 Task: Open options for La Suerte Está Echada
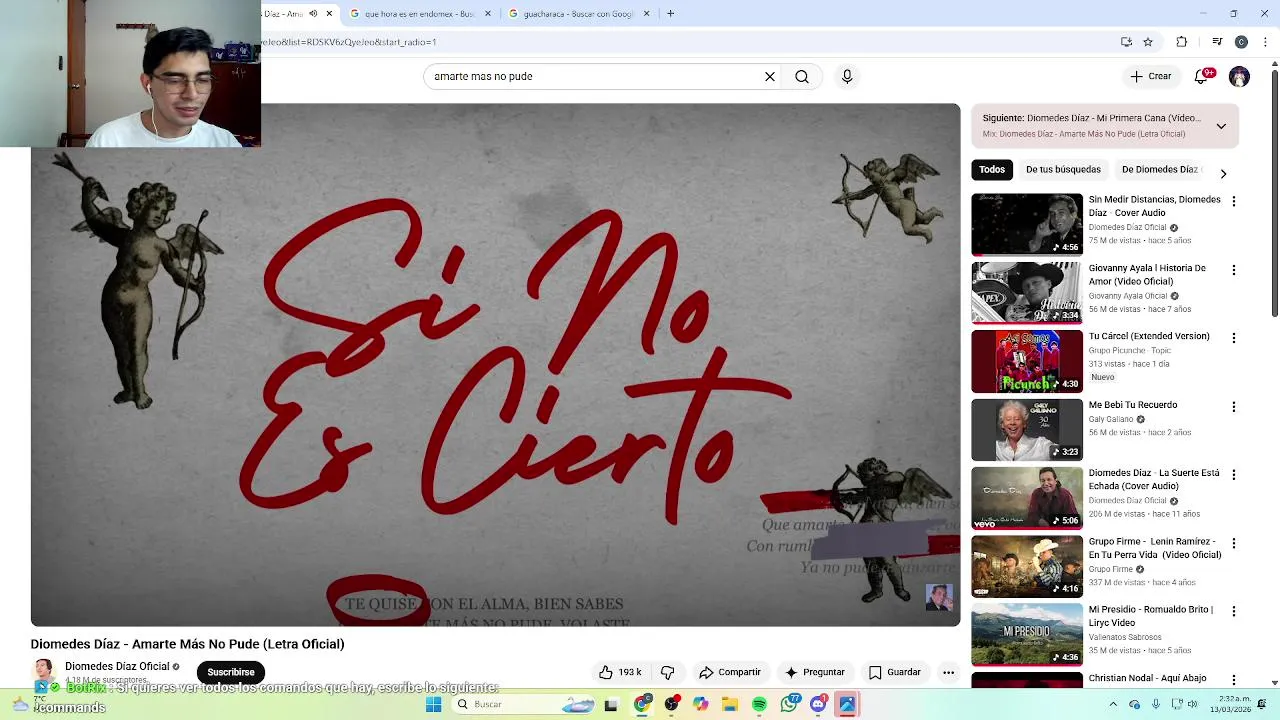(1233, 475)
